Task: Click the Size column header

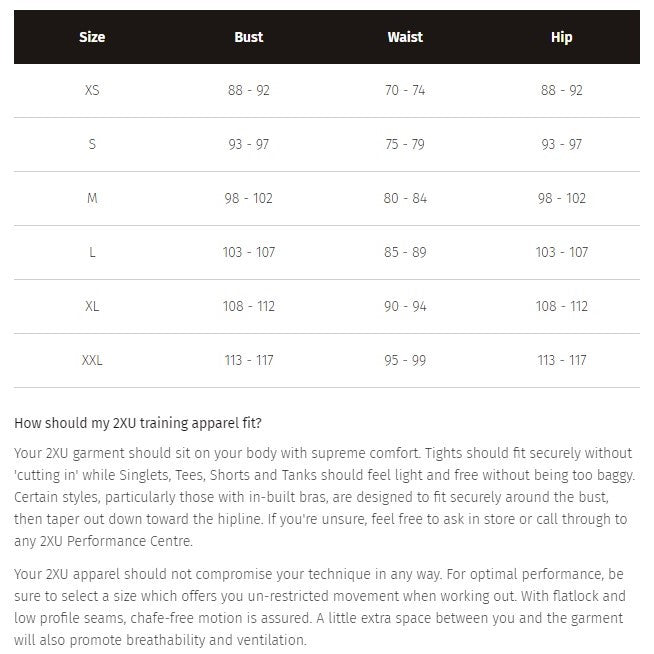Action: point(92,37)
